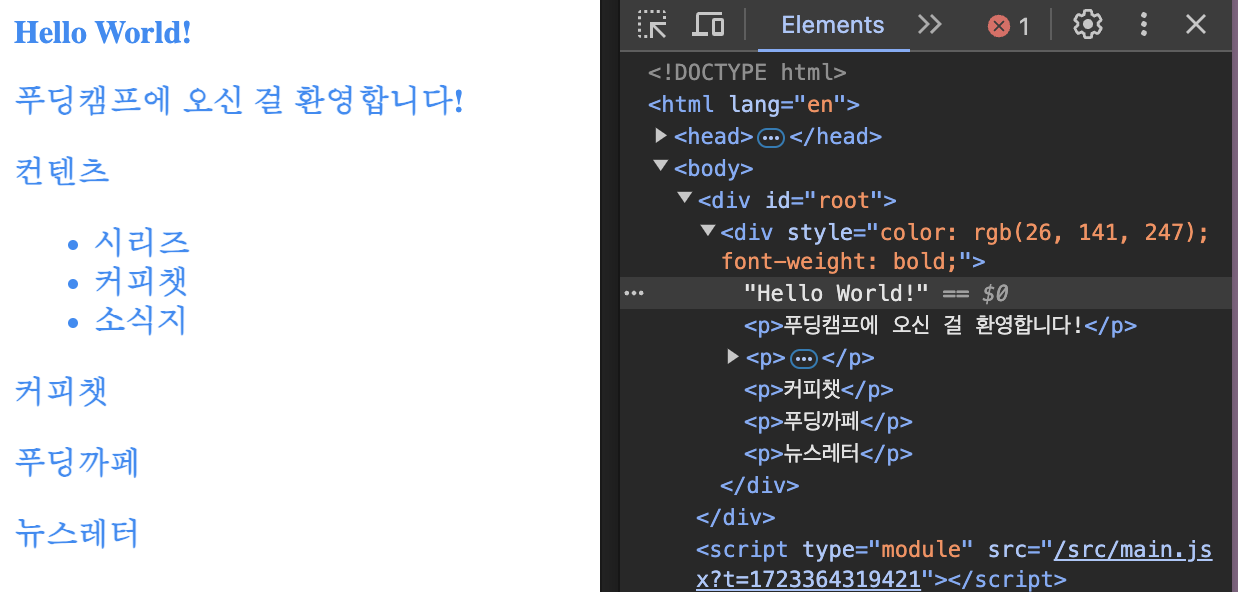This screenshot has width=1238, height=592.
Task: Select the p node containing 푸딩까페
Action: [x=828, y=421]
